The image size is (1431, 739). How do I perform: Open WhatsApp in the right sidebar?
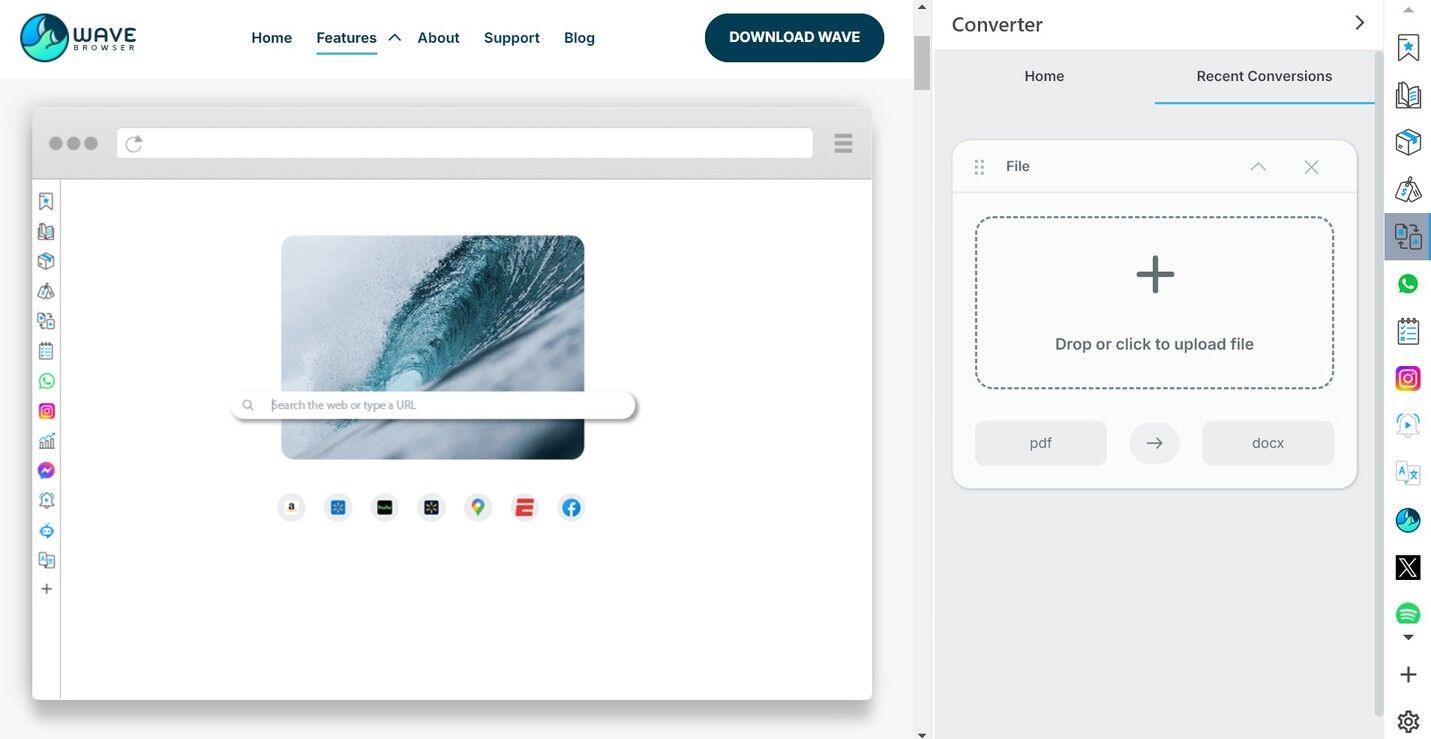click(x=1408, y=284)
